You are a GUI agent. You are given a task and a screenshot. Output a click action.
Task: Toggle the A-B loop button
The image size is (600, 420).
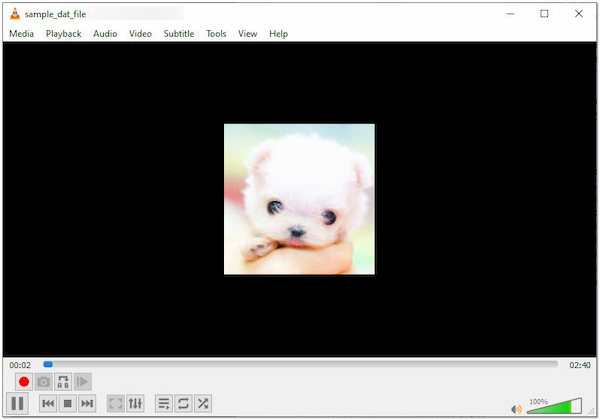click(63, 382)
